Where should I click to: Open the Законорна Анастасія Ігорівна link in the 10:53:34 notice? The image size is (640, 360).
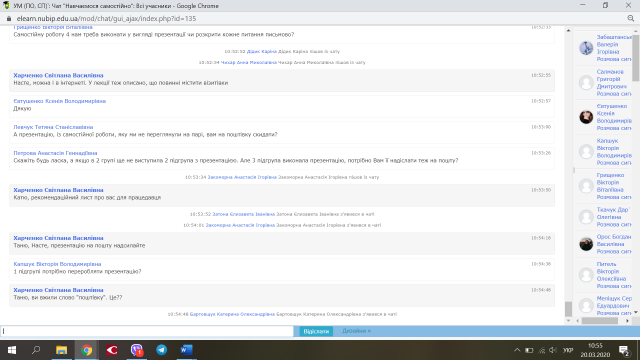(242, 178)
